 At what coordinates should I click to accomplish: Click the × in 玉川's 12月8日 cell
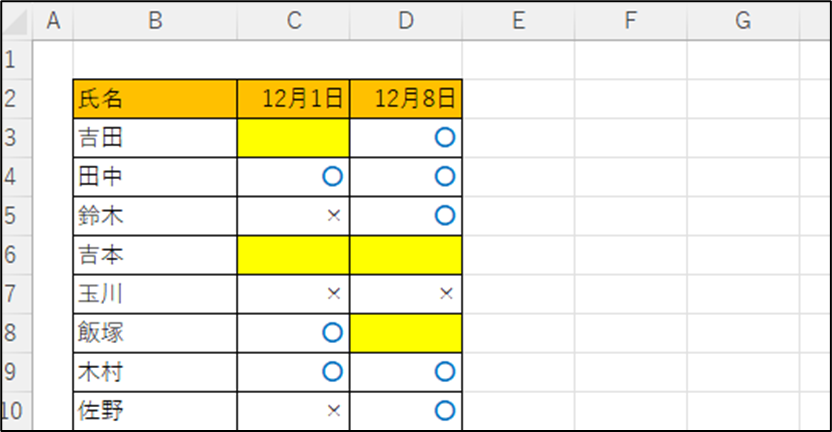click(x=446, y=293)
